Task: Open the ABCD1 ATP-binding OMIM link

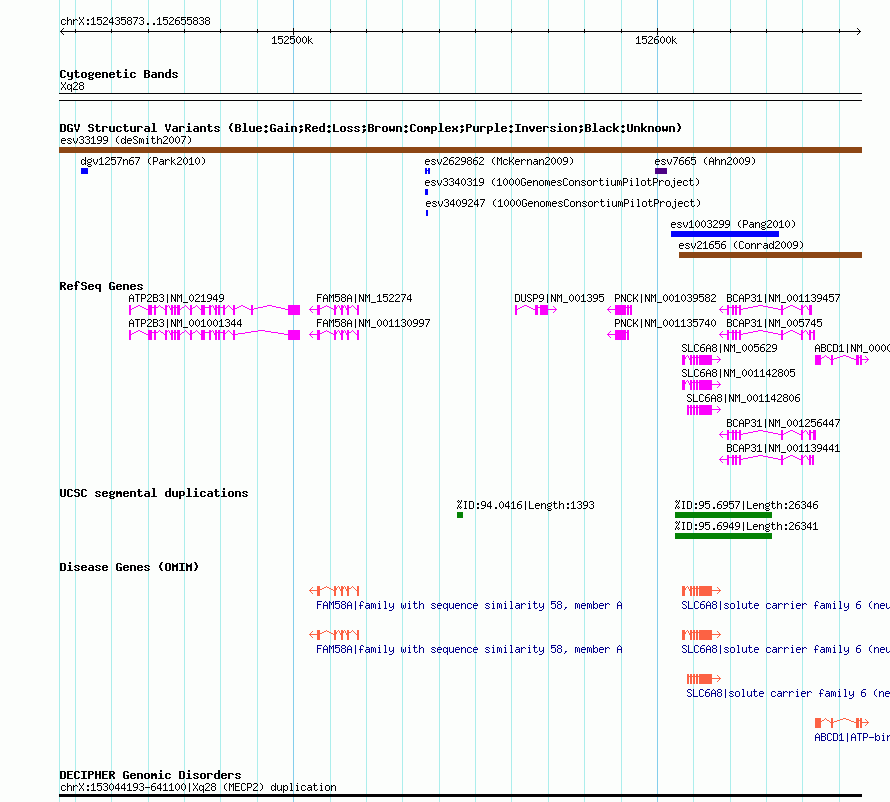Action: tap(852, 737)
